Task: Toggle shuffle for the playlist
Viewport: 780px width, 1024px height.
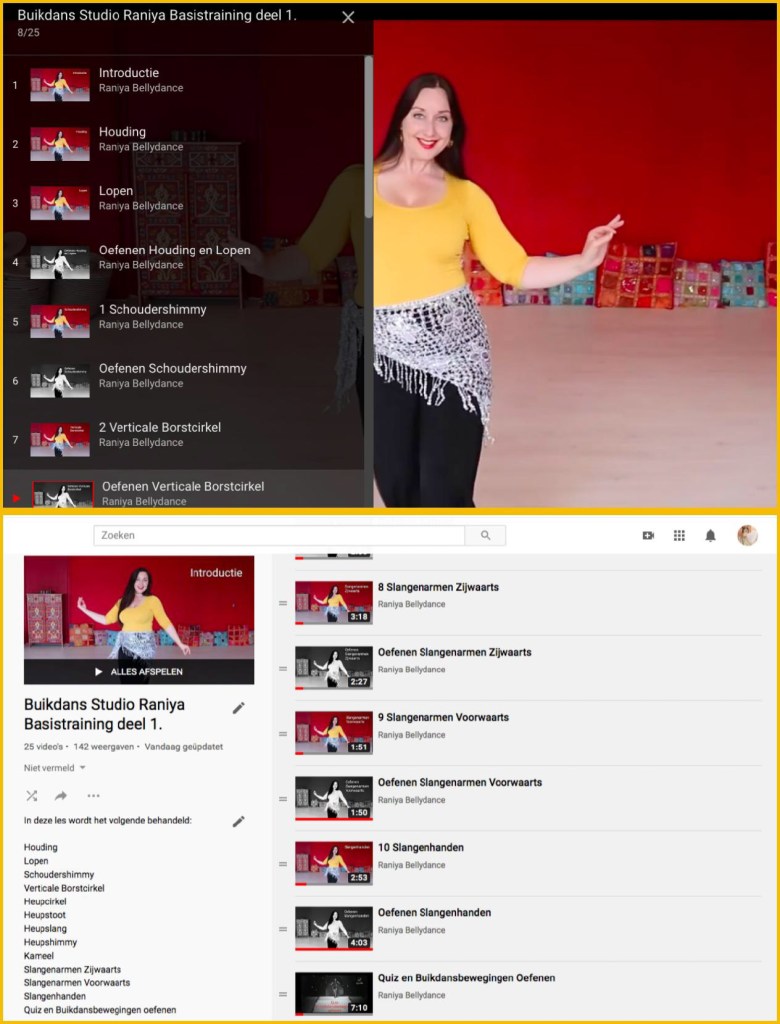Action: [31, 796]
